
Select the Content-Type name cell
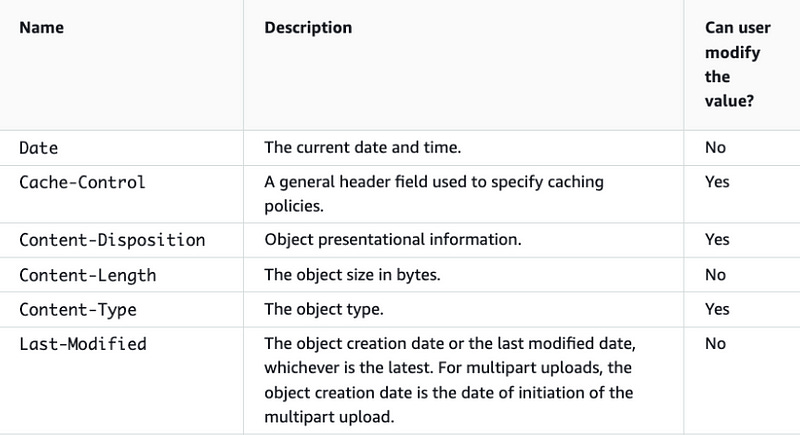[78, 310]
